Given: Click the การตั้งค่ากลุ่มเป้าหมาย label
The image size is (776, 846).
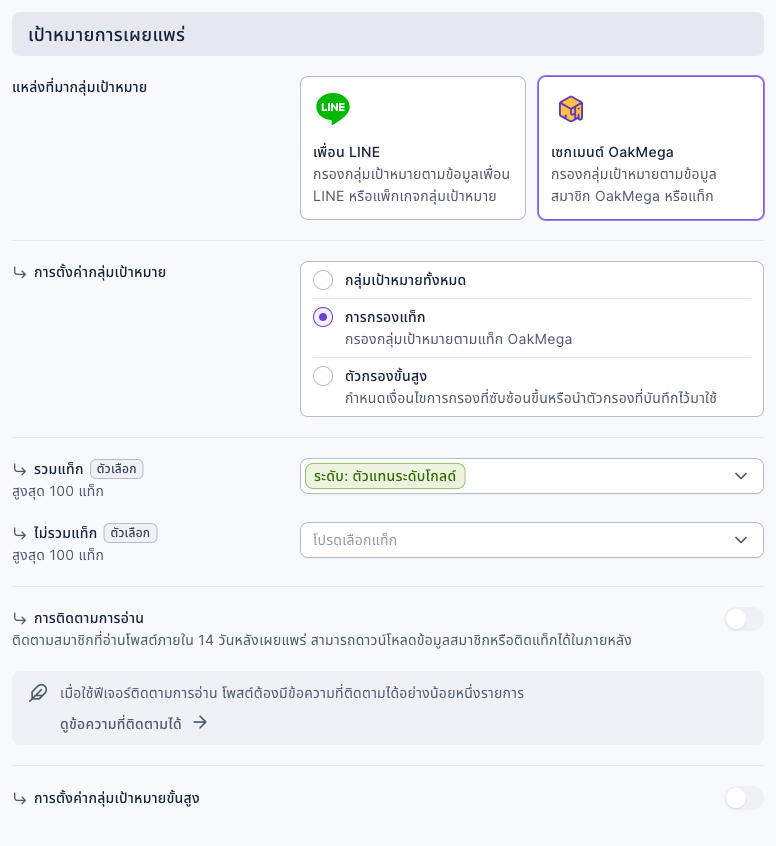Looking at the screenshot, I should click(x=100, y=272).
